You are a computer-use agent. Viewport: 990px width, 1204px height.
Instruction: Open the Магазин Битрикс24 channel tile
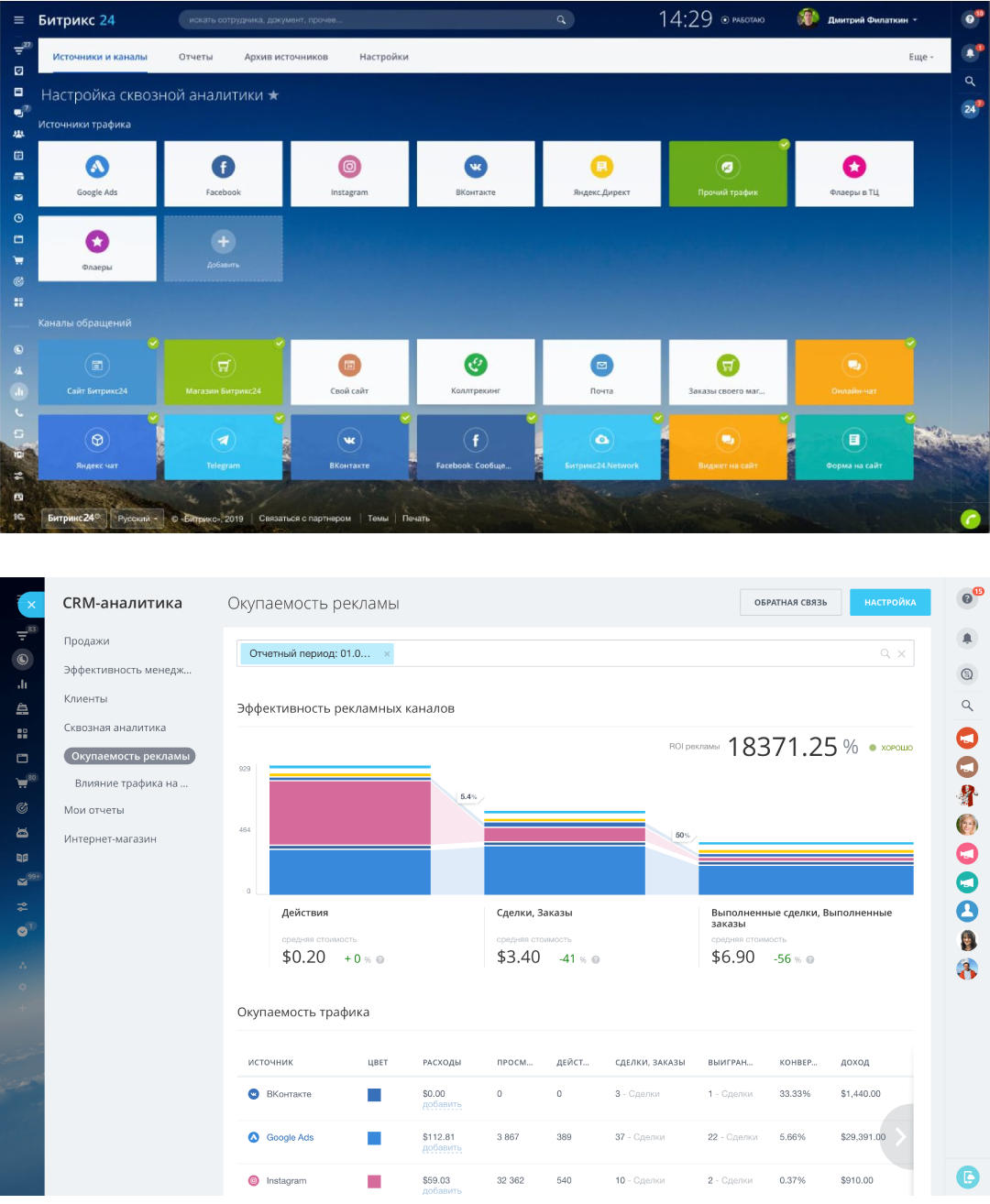coord(223,372)
